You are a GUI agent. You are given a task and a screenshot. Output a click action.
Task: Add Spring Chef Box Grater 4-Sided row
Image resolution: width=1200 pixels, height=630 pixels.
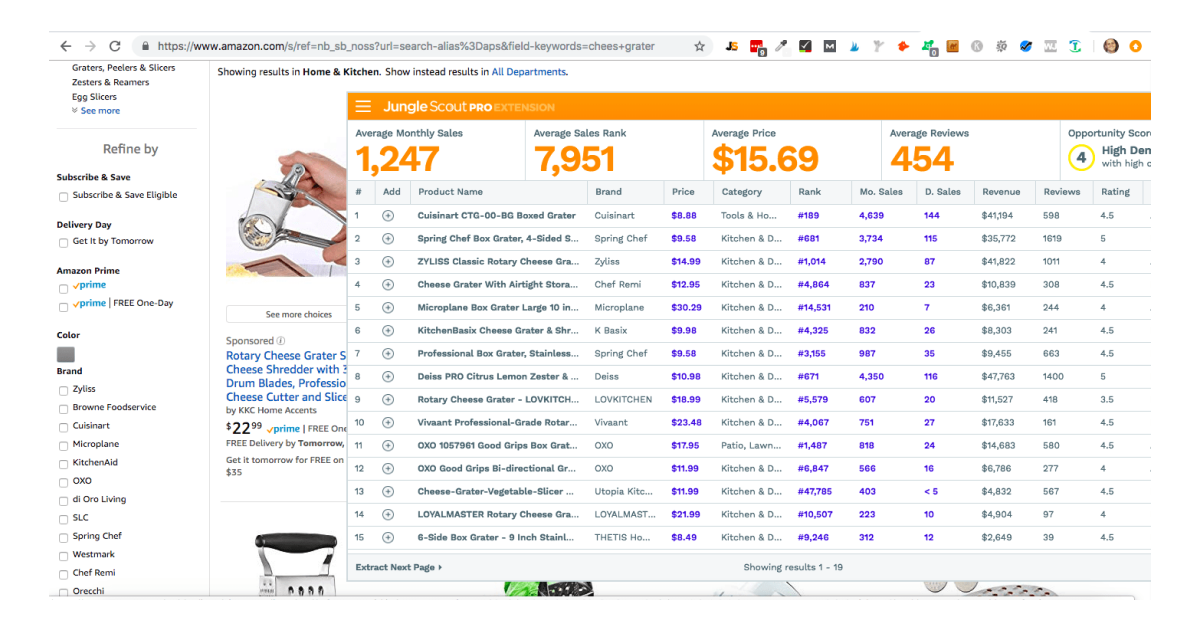[x=388, y=238]
